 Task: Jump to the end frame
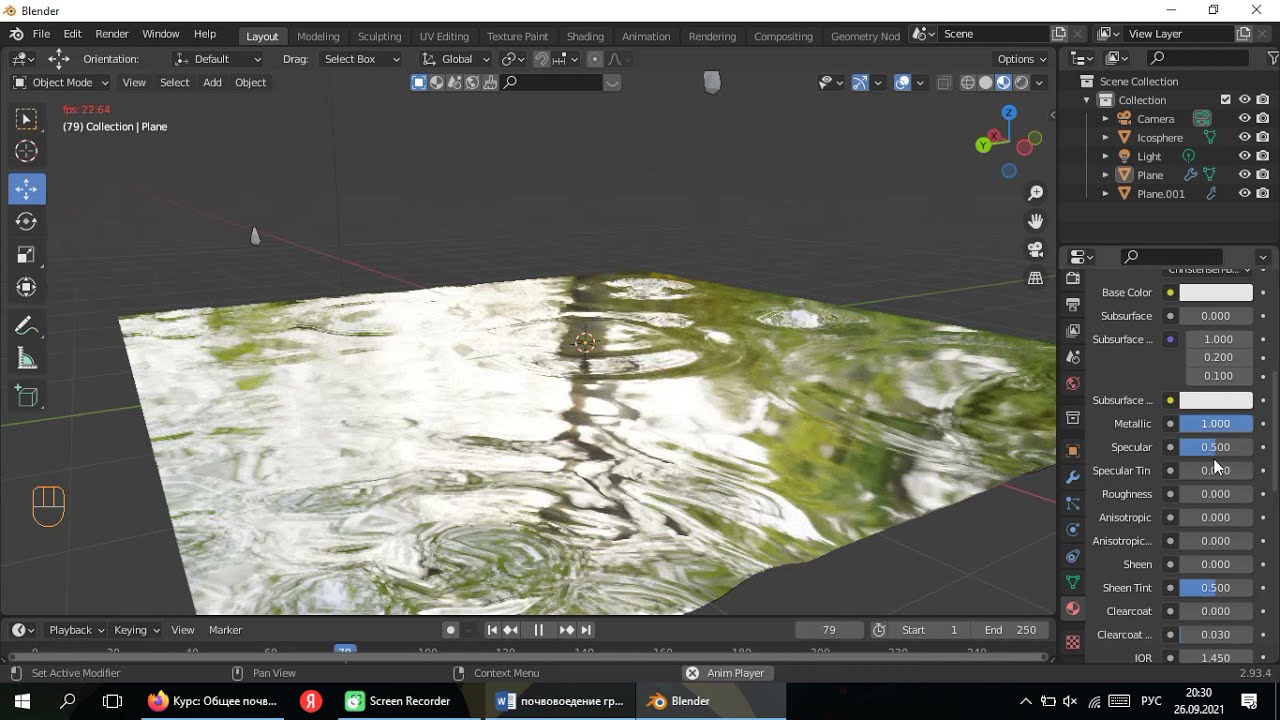[x=586, y=630]
